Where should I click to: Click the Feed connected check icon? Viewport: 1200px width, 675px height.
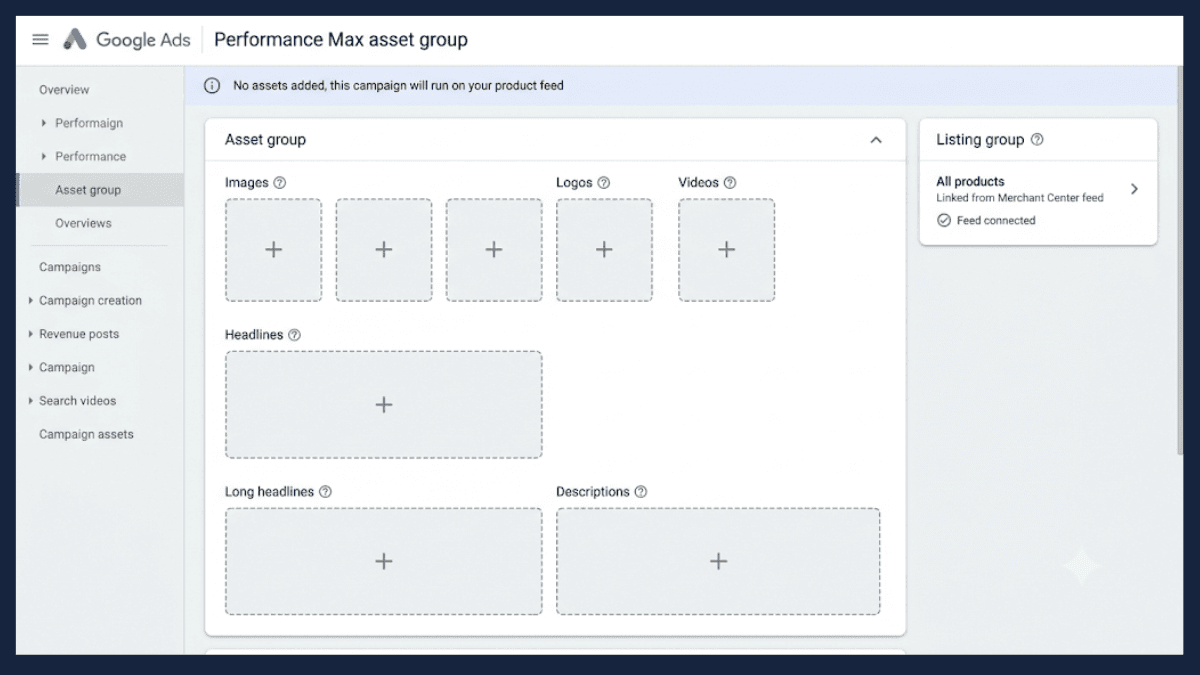point(944,221)
